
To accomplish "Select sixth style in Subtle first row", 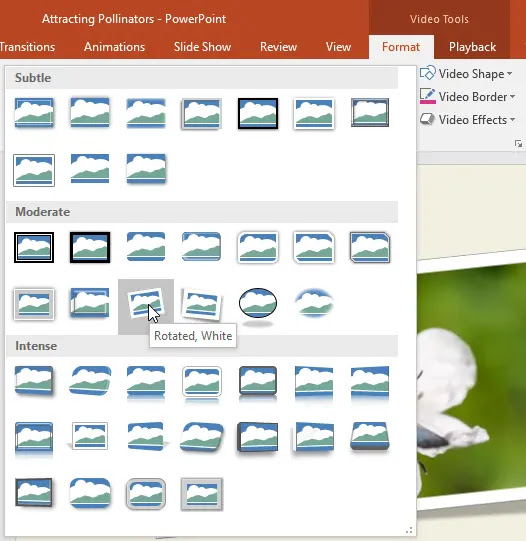I will pos(314,113).
